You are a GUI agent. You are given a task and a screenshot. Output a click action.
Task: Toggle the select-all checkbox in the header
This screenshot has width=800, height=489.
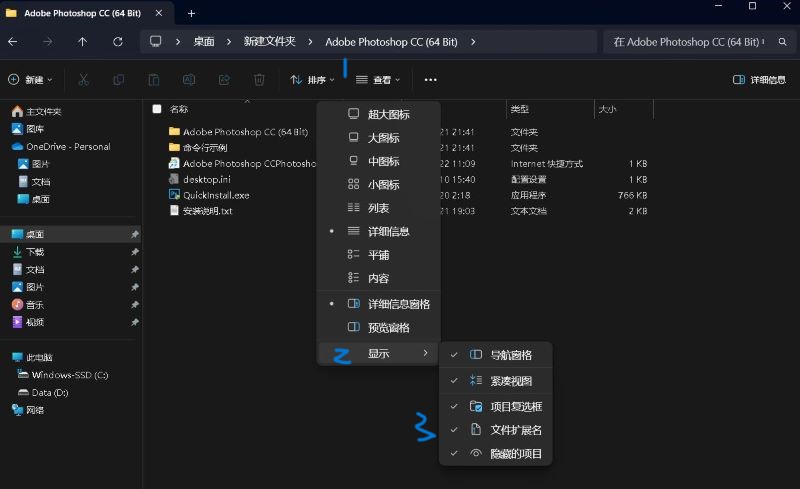pos(156,109)
